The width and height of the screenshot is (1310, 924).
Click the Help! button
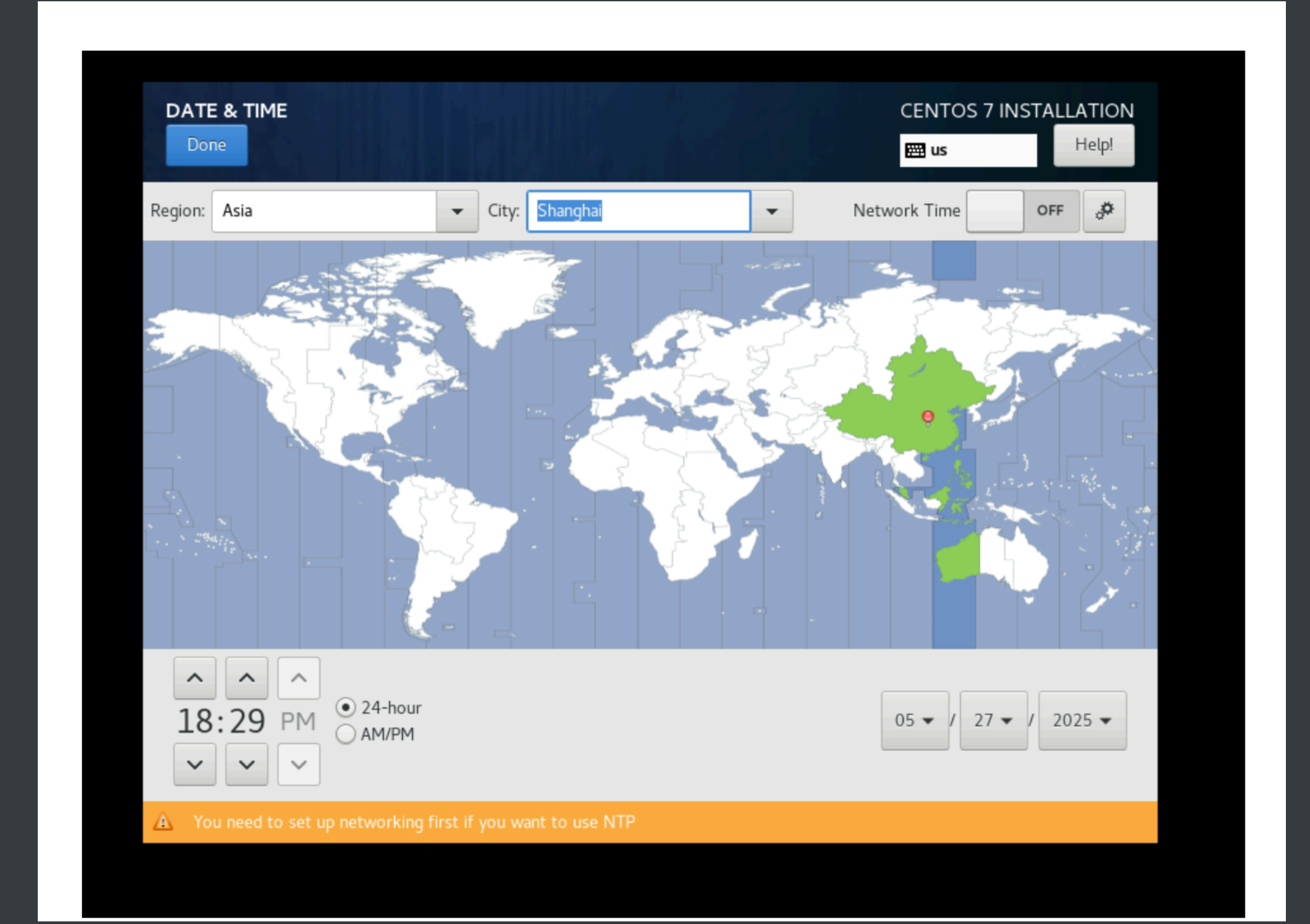[1093, 145]
